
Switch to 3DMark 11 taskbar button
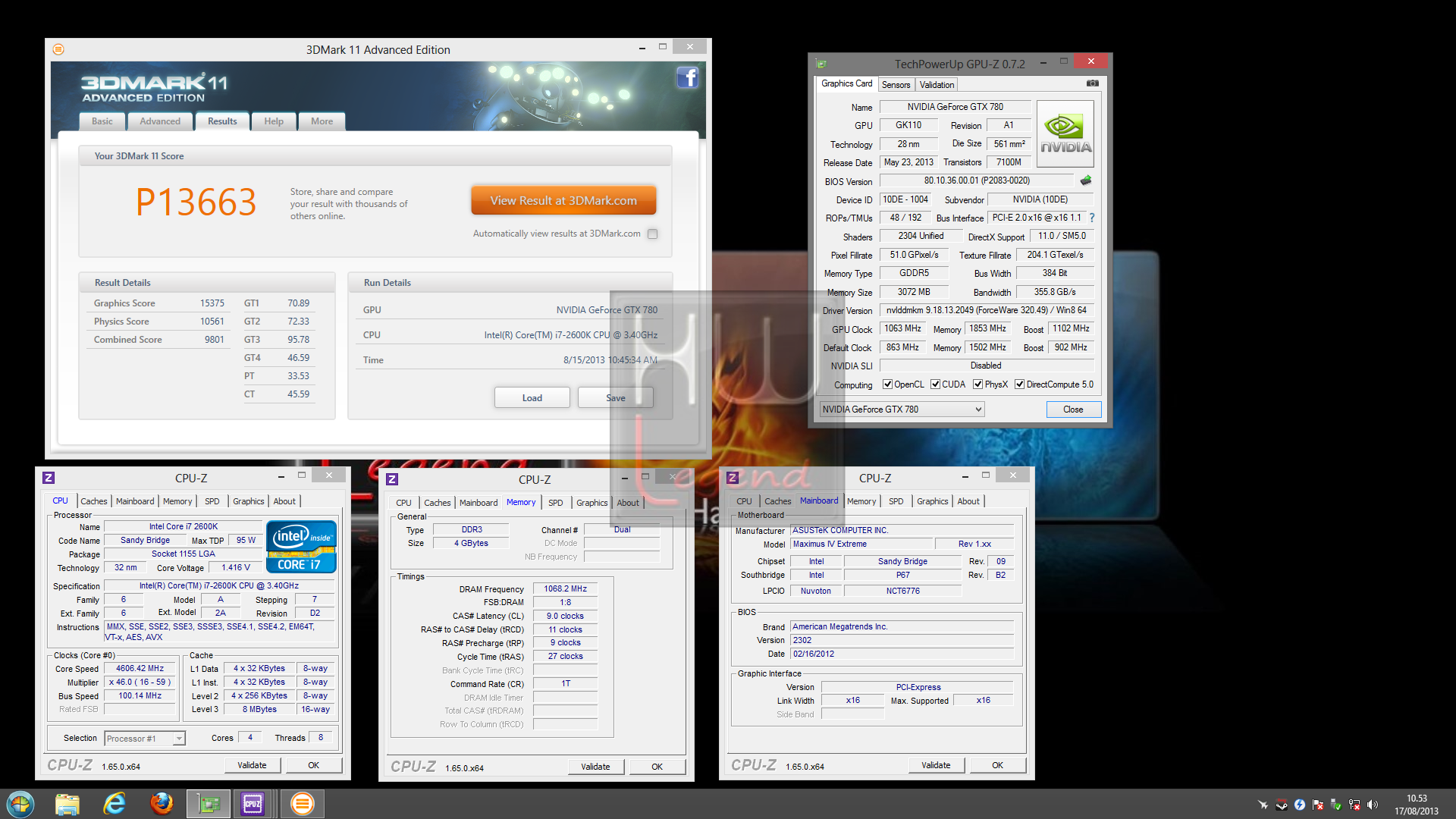[303, 804]
